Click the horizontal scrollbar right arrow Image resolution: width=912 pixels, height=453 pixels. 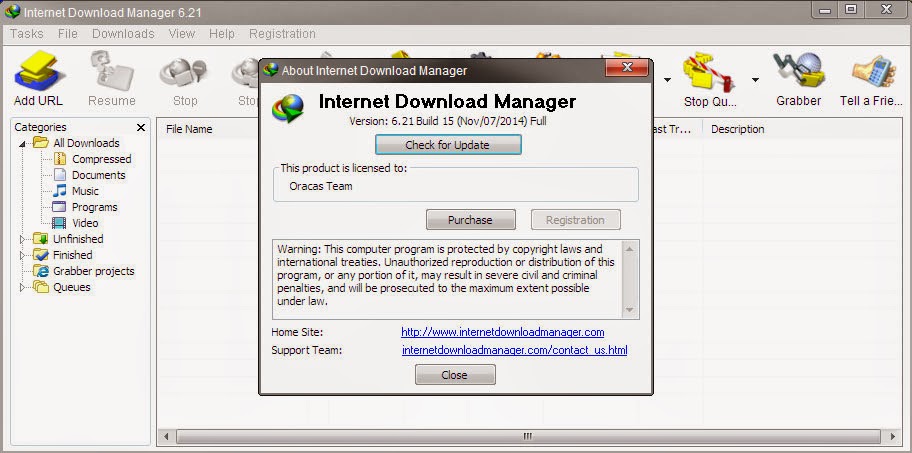(892, 436)
